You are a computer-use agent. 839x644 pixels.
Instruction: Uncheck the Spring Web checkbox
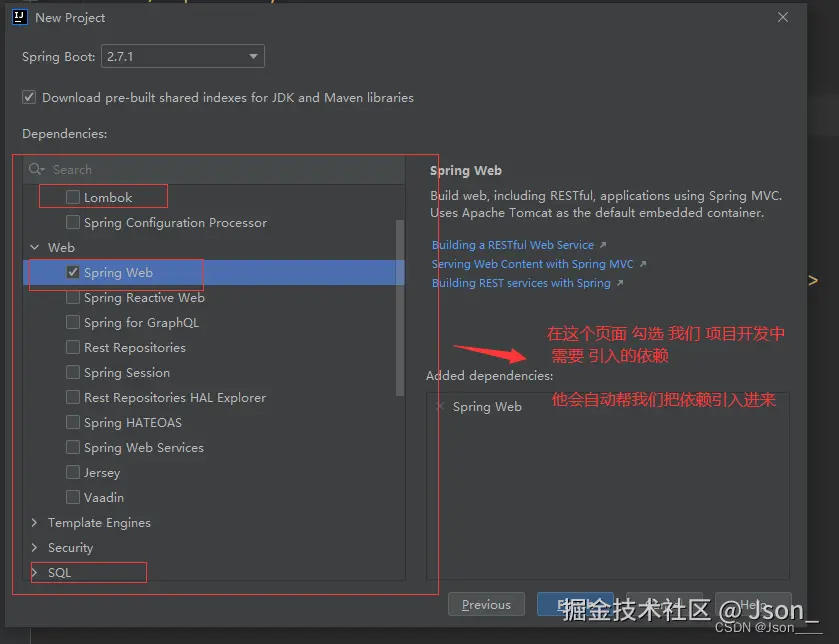pyautogui.click(x=73, y=272)
